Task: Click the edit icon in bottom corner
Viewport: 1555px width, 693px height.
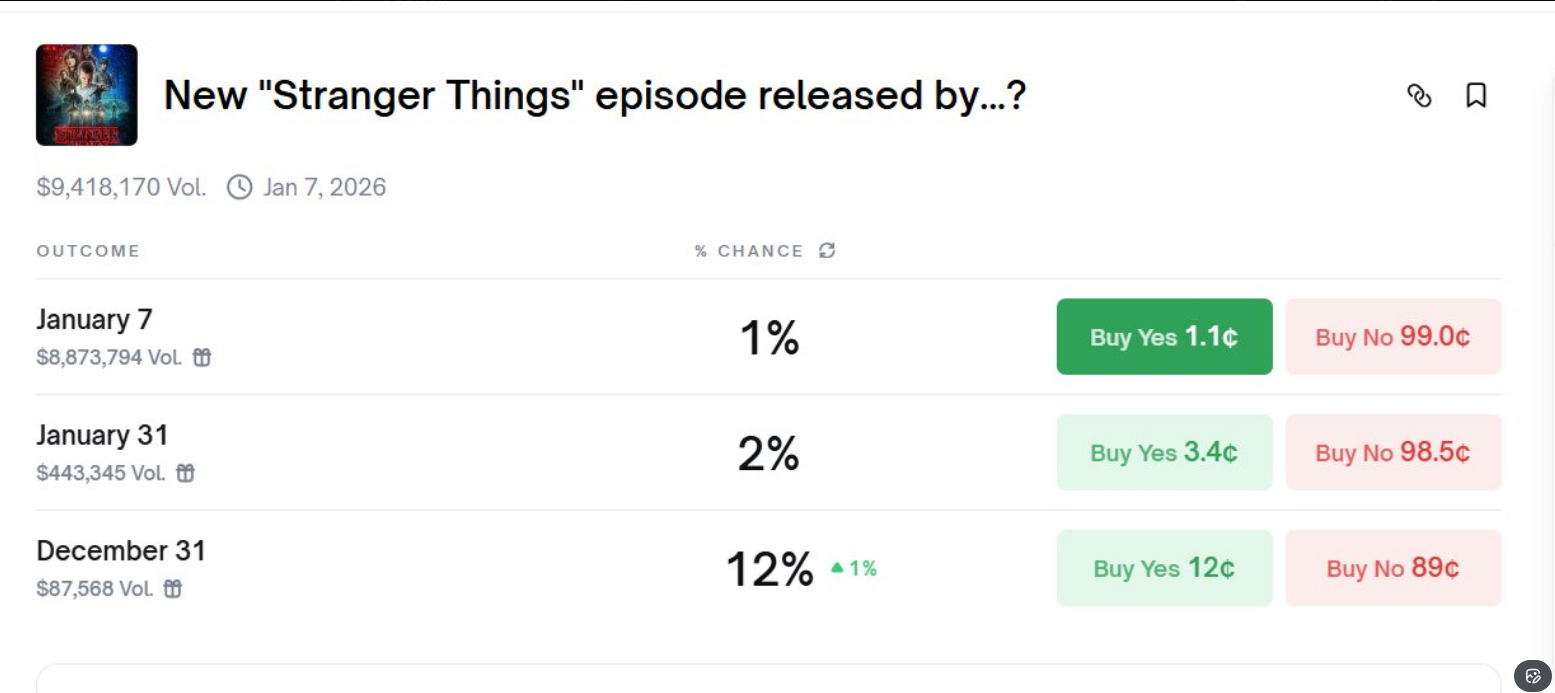Action: coord(1533,676)
